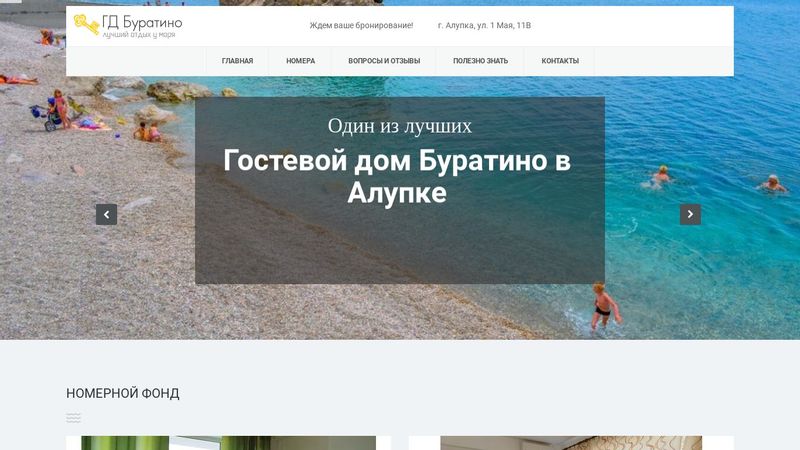
Task: Open the ГЛАВНАЯ menu item
Action: (237, 61)
